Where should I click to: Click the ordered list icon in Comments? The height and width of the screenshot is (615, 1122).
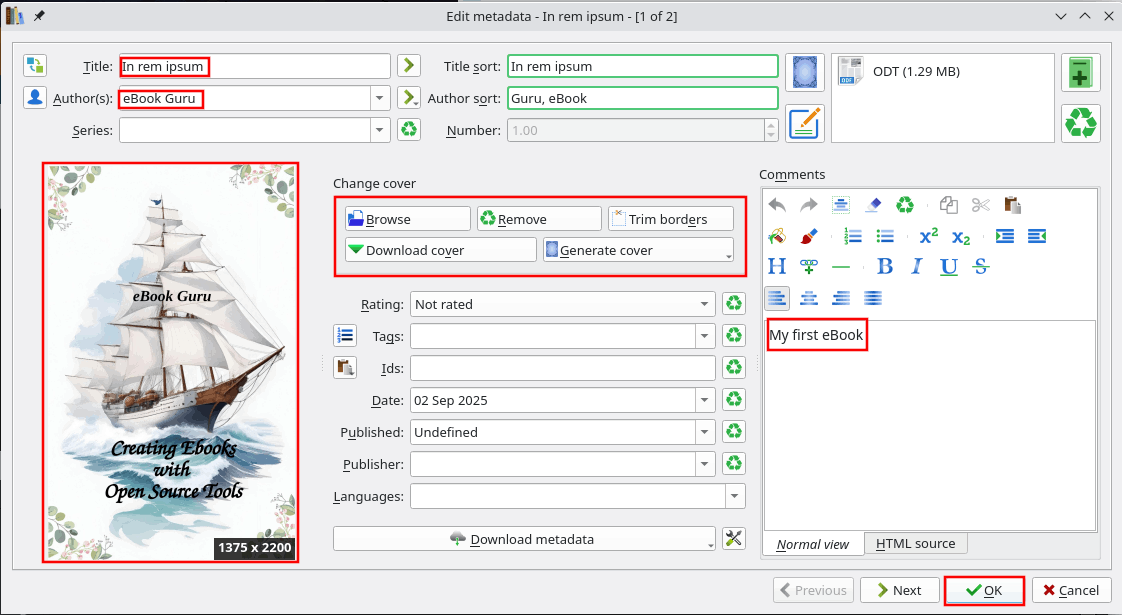click(853, 236)
